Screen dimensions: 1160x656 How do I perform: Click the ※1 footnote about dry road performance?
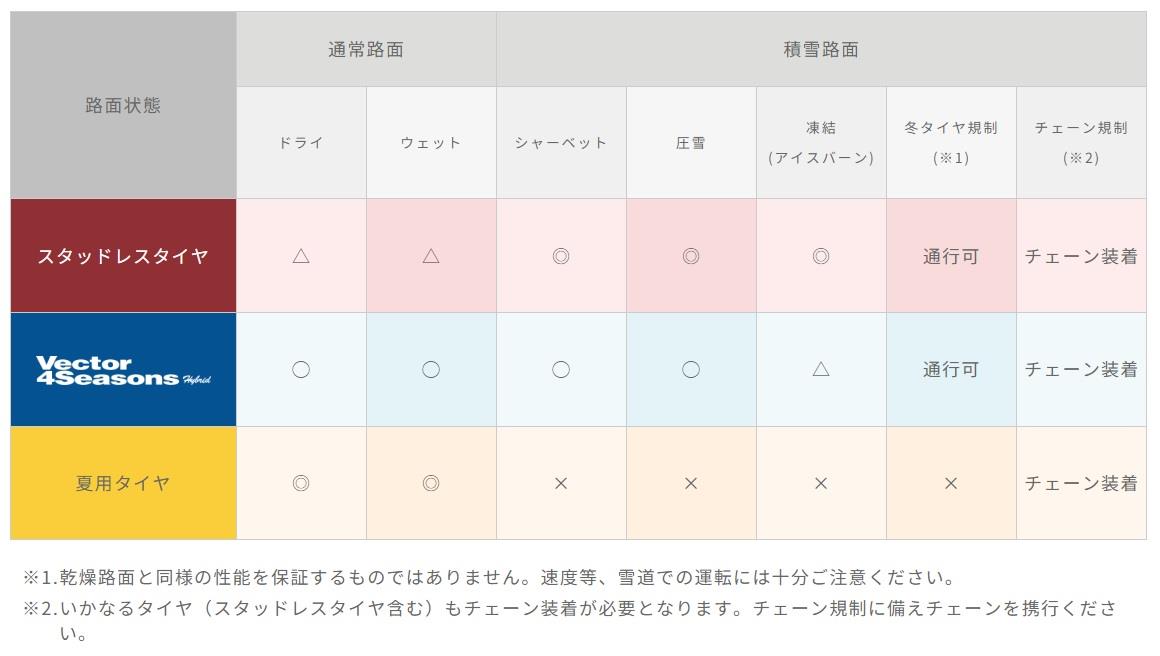pos(490,577)
